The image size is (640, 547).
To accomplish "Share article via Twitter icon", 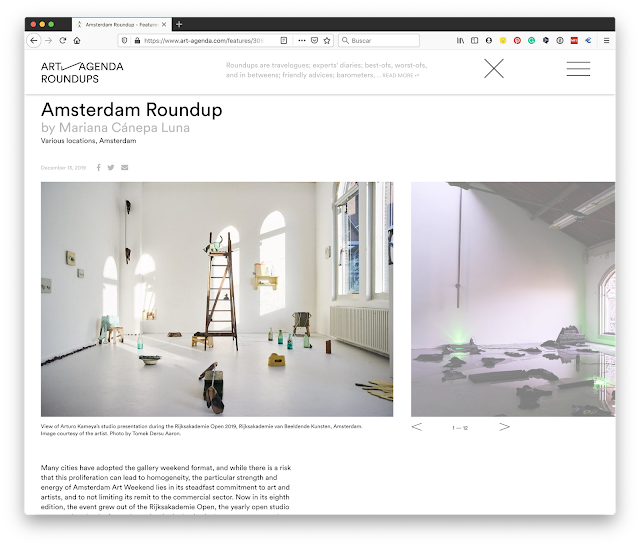I will (111, 167).
